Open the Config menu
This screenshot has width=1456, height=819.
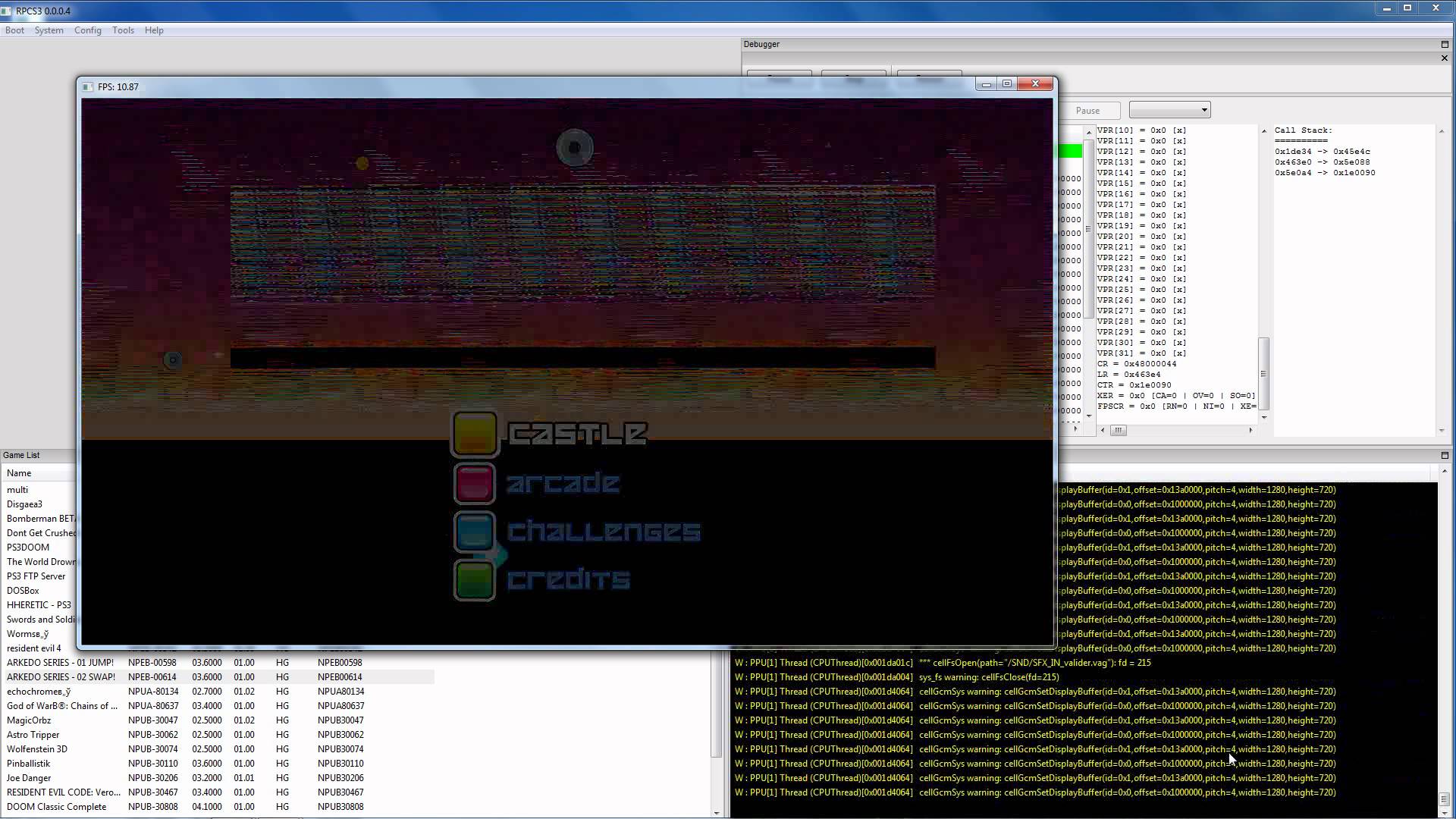pyautogui.click(x=87, y=30)
